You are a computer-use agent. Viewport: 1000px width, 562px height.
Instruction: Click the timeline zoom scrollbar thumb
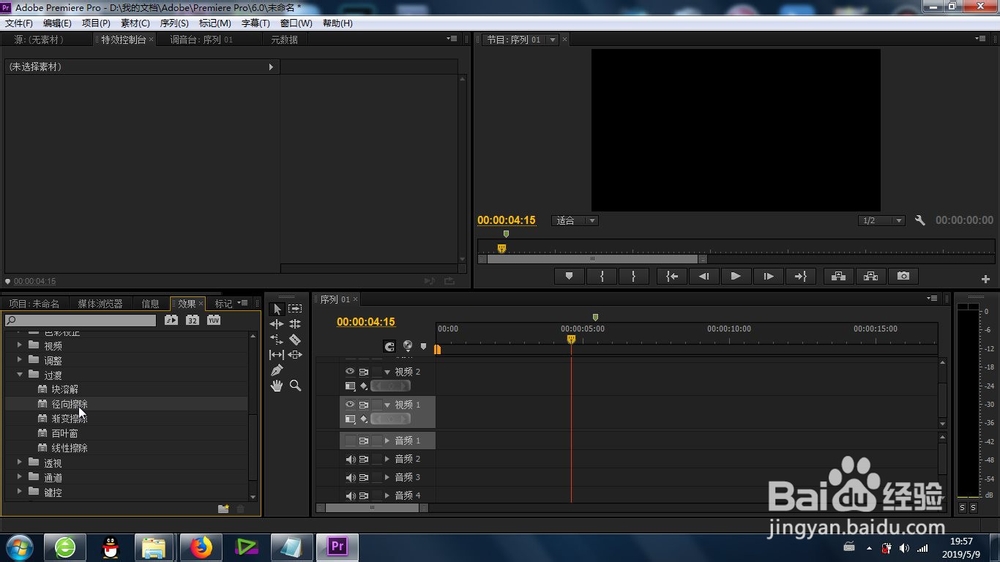point(372,508)
